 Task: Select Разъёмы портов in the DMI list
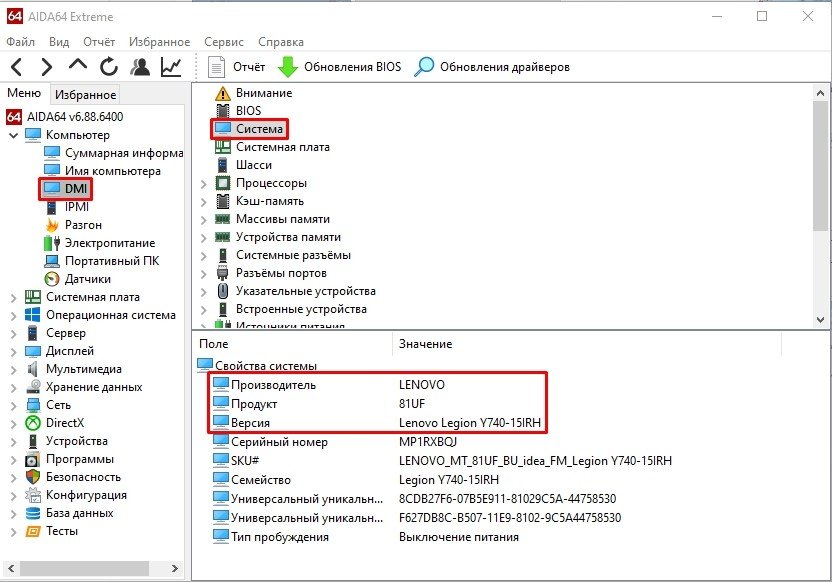click(x=271, y=273)
